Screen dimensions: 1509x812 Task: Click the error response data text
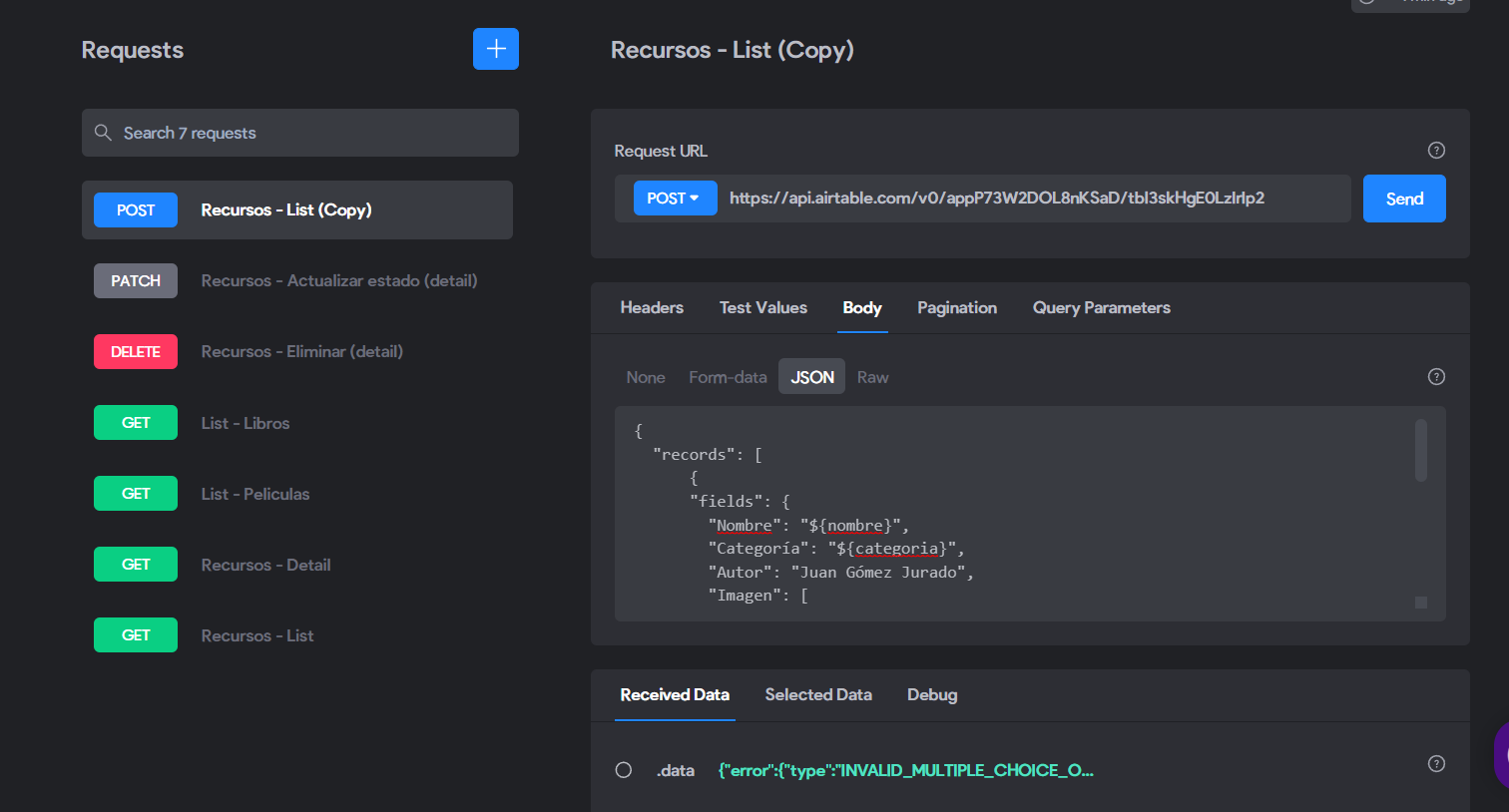click(x=905, y=770)
